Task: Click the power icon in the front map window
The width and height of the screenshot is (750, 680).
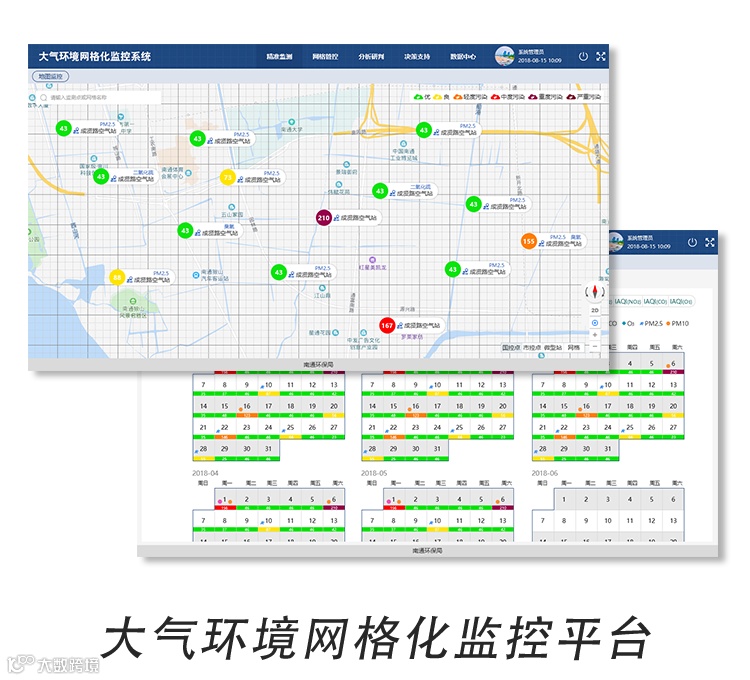Action: pyautogui.click(x=583, y=56)
